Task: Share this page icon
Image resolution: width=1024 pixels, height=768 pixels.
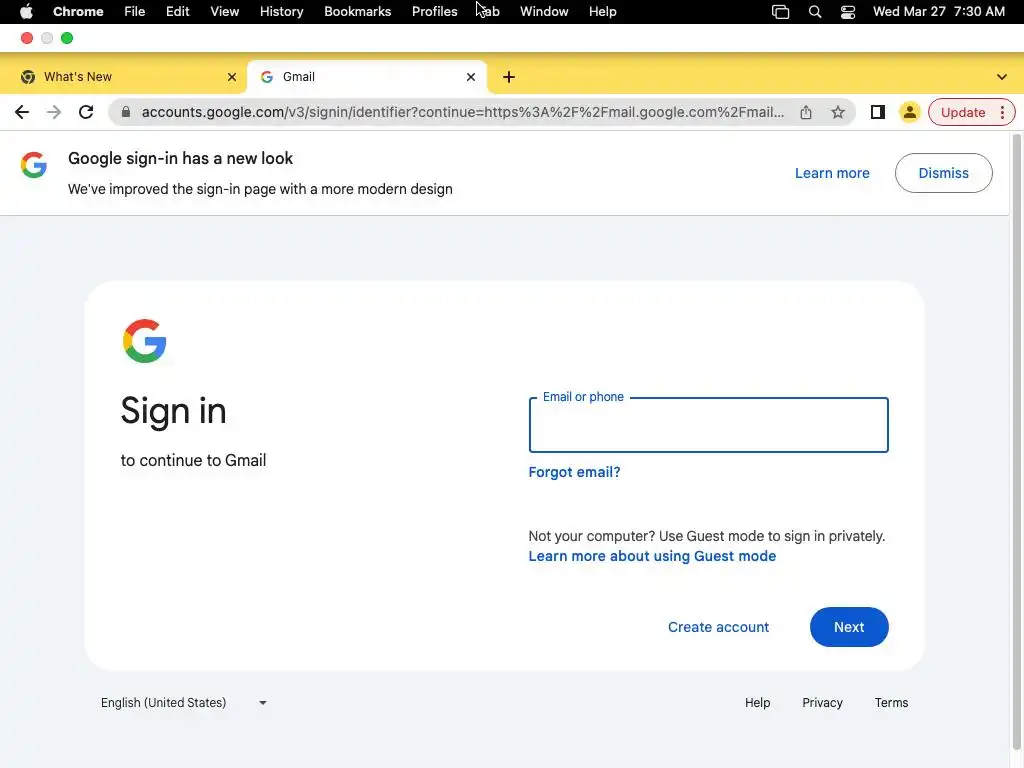Action: [806, 112]
